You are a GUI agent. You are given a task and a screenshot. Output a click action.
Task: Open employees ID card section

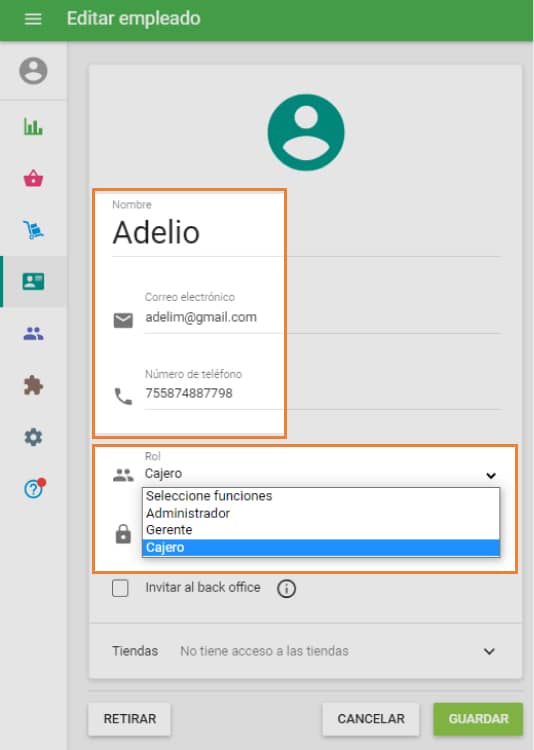(33, 281)
